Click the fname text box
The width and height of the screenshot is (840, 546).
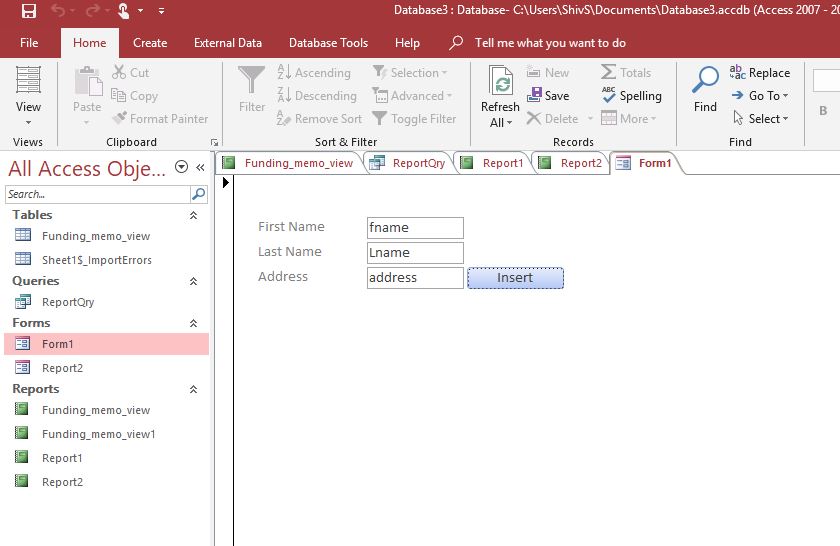(x=415, y=228)
